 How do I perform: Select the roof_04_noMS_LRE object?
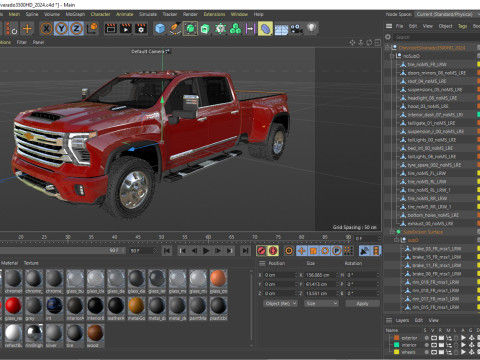(x=427, y=81)
